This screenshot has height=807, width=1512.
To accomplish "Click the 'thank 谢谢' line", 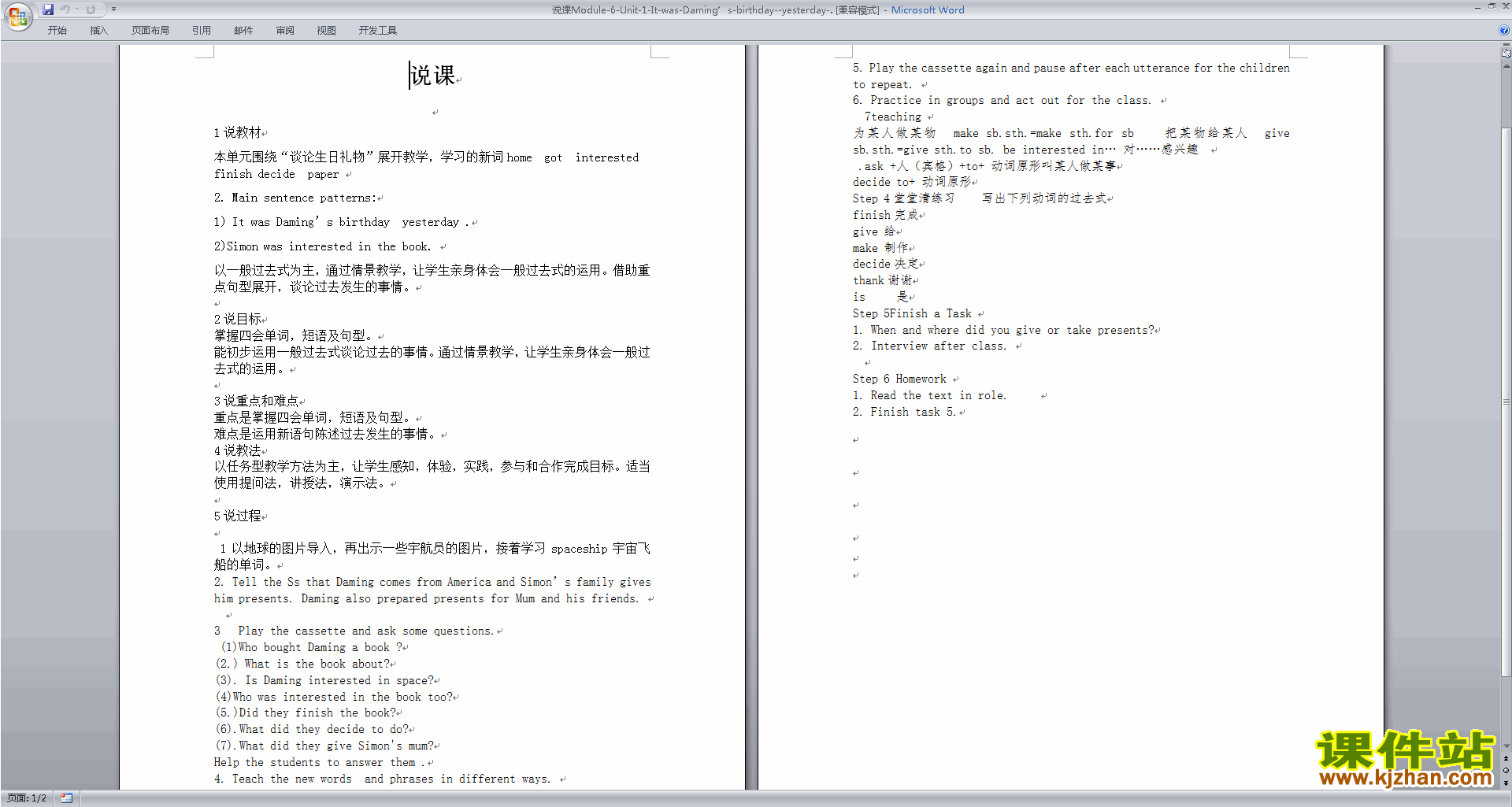I will pos(882,281).
